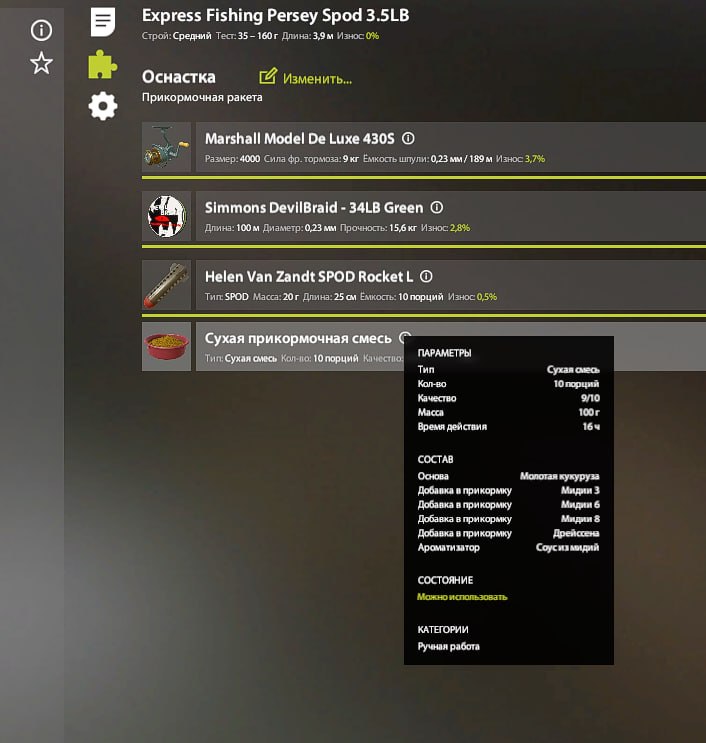Select the Simmons DevilBraid - 34LB Green title
Image resolution: width=706 pixels, height=743 pixels.
point(314,208)
